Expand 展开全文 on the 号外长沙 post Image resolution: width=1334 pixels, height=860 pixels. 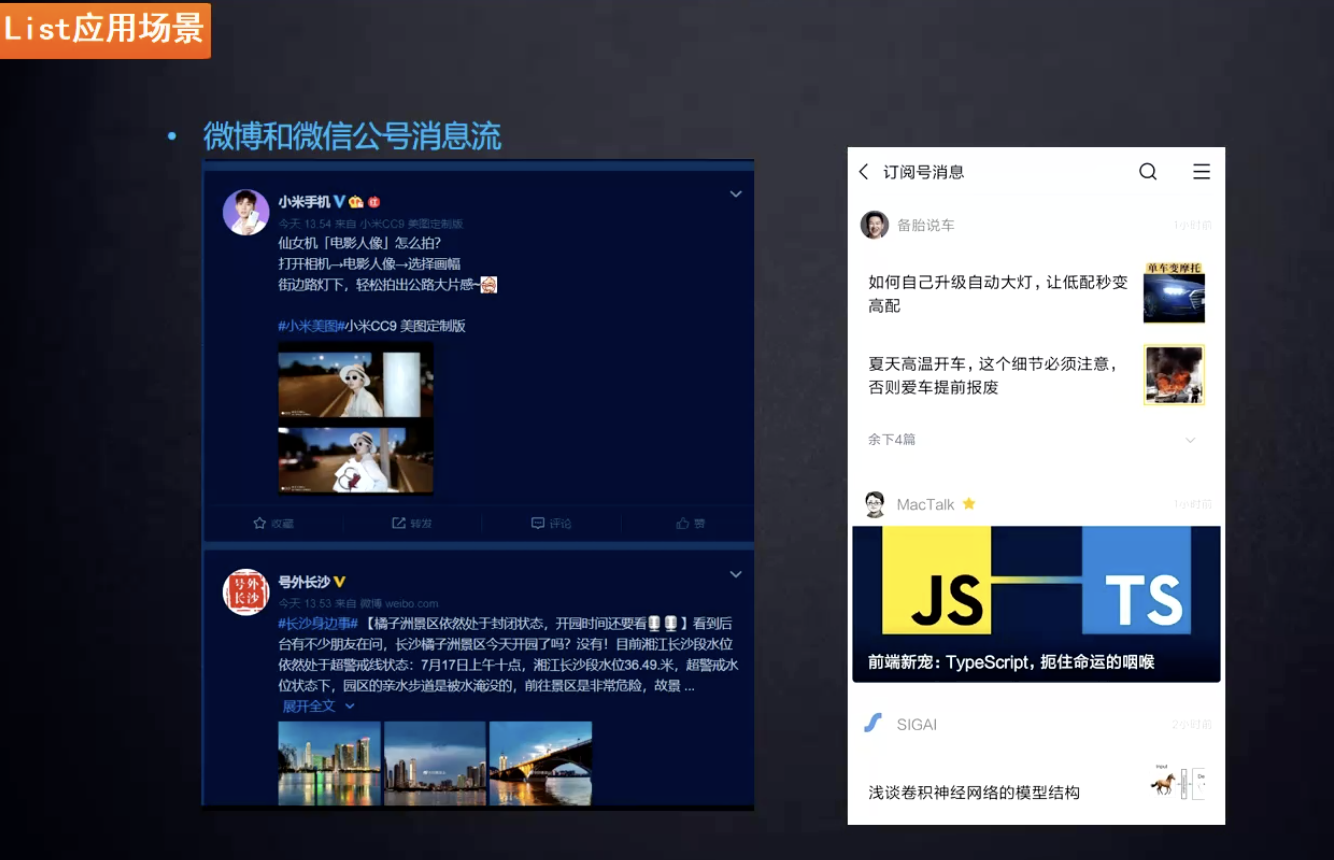coord(318,706)
